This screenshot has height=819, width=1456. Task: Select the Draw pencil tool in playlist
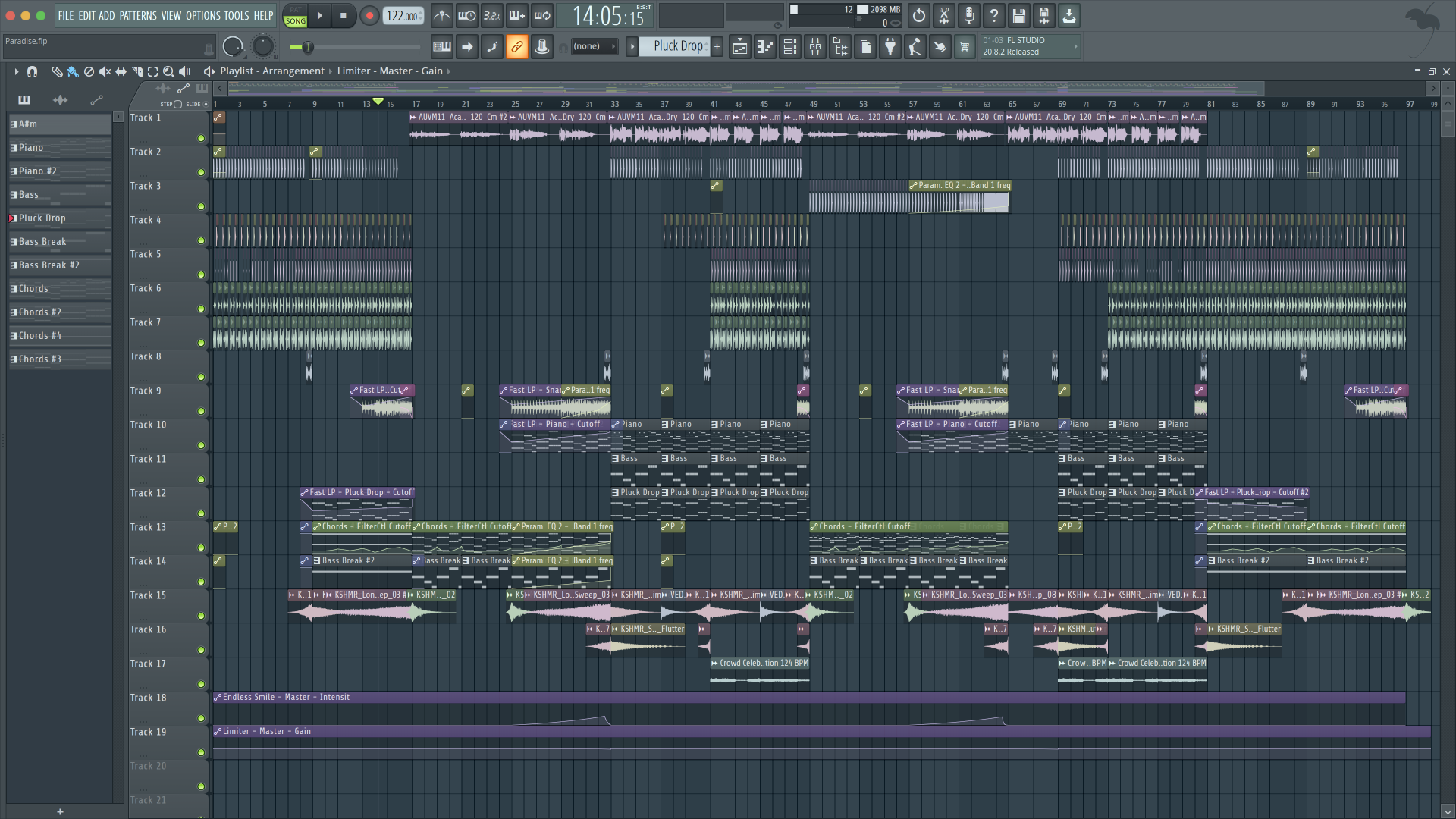[57, 71]
